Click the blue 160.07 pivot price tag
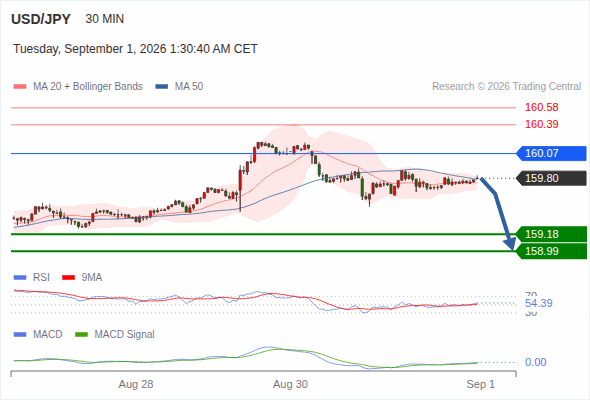This screenshot has width=590, height=400. point(551,154)
